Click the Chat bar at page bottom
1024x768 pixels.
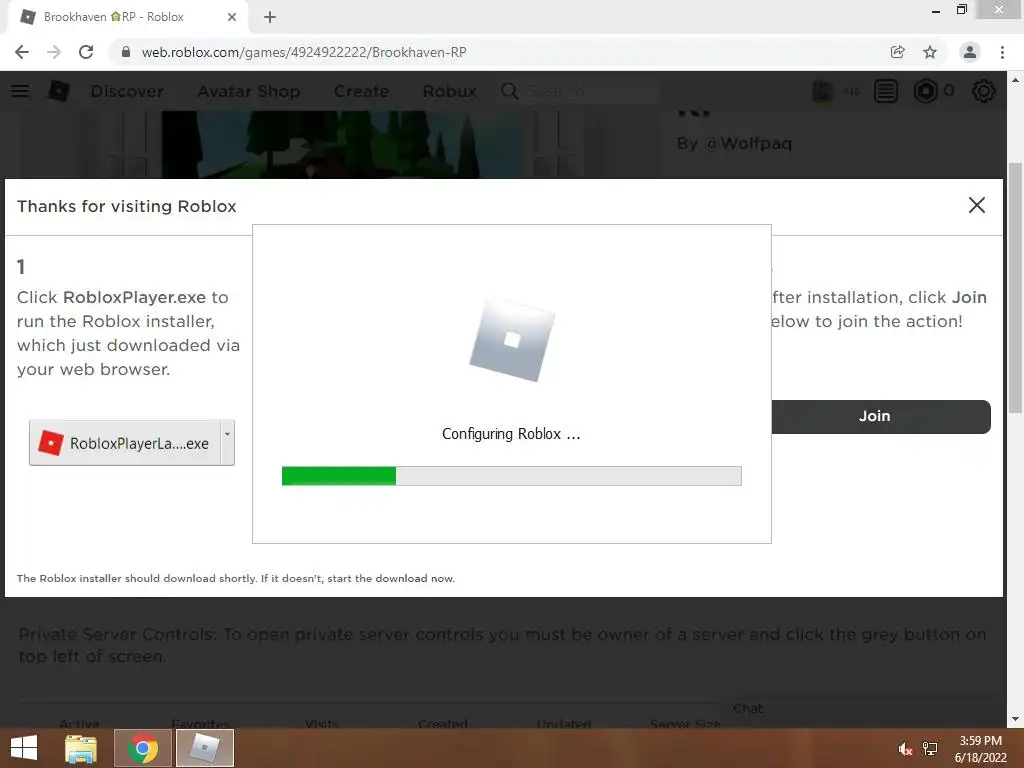[x=748, y=709]
